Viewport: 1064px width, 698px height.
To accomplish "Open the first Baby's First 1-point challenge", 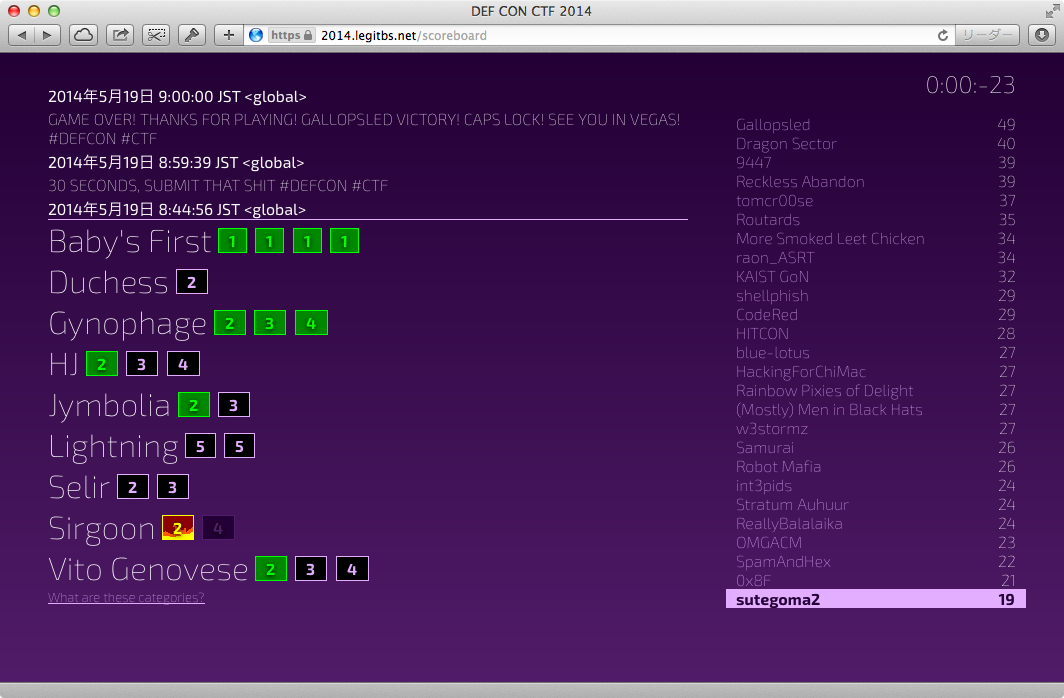I will coord(232,241).
